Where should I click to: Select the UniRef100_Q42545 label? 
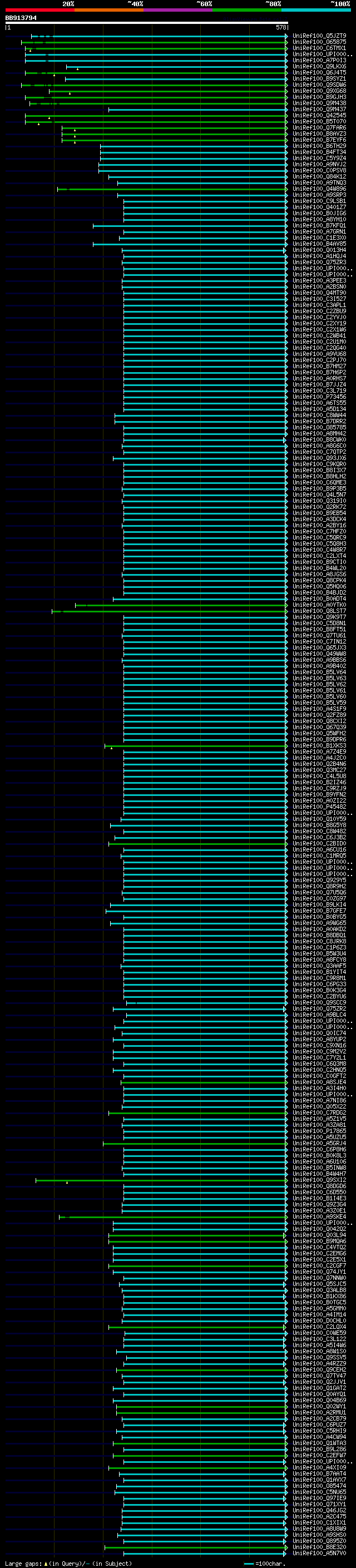(x=319, y=115)
